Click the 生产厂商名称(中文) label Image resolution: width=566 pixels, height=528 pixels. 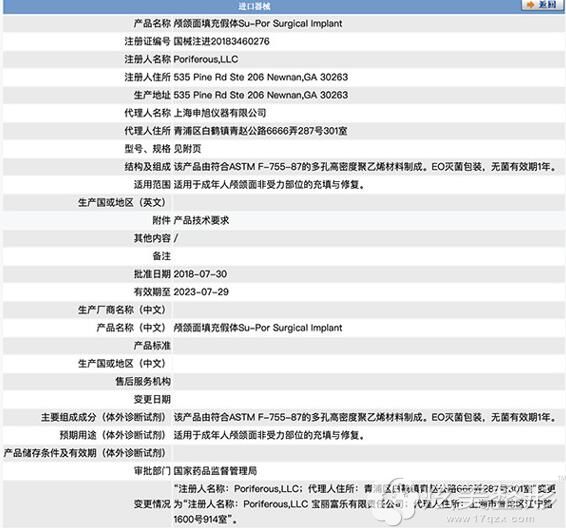coord(123,310)
